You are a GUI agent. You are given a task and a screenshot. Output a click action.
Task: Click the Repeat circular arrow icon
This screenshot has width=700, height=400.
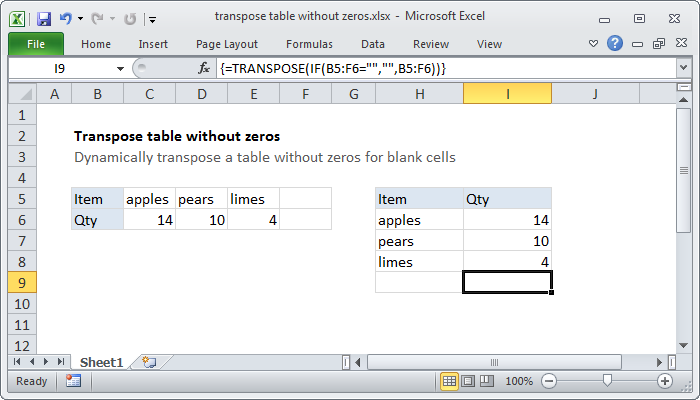(130, 19)
